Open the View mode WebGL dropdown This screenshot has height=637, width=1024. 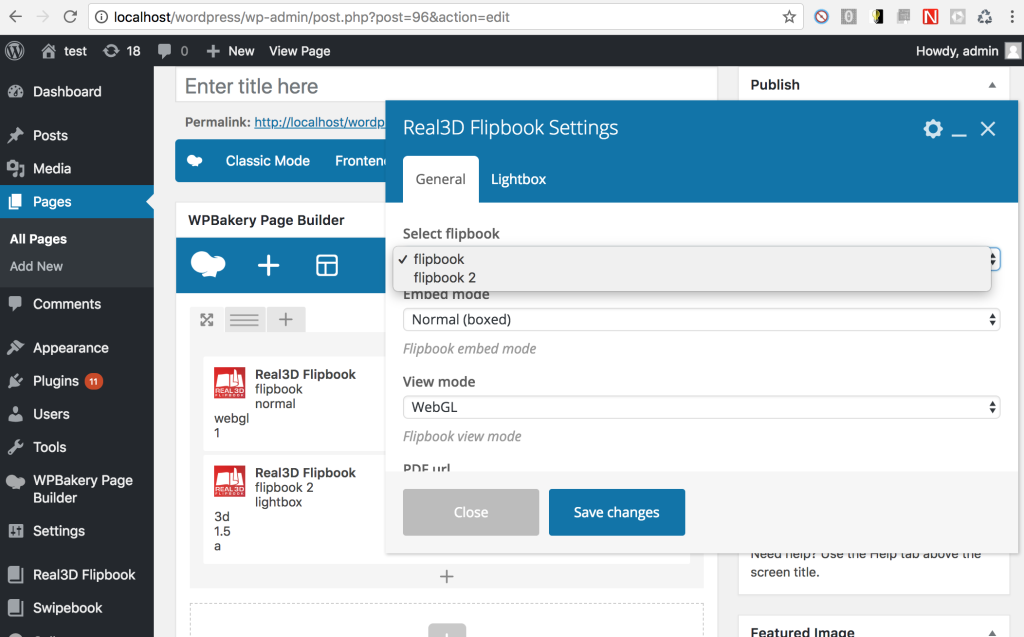coord(700,407)
